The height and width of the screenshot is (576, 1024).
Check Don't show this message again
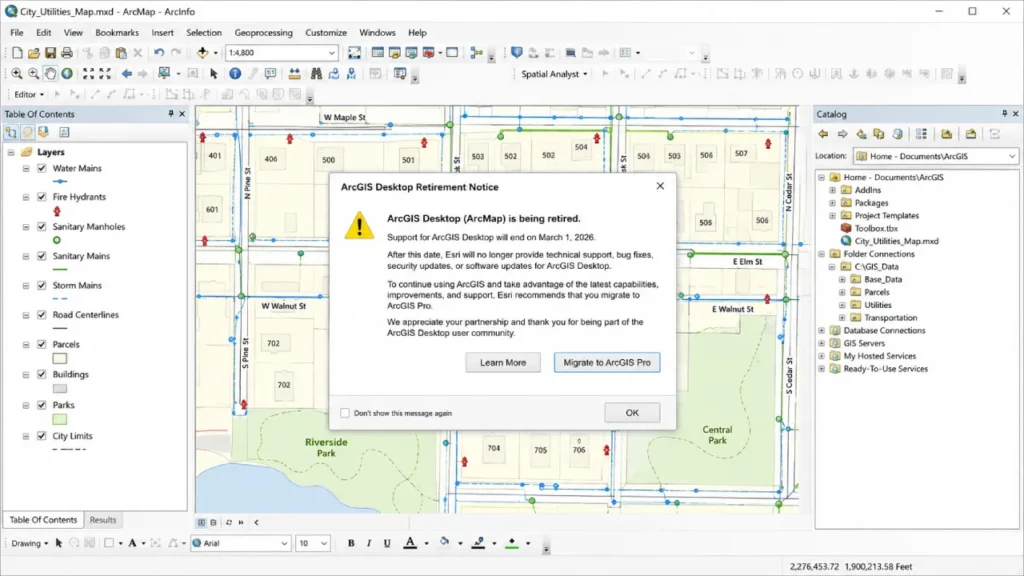345,413
